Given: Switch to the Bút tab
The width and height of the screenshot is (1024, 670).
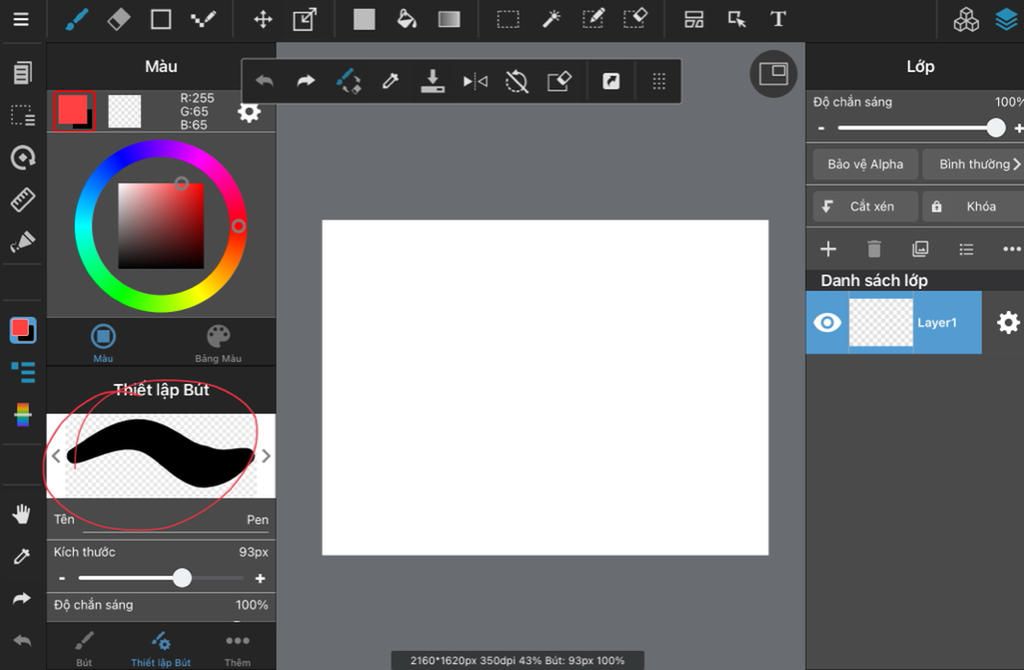Looking at the screenshot, I should (x=84, y=648).
